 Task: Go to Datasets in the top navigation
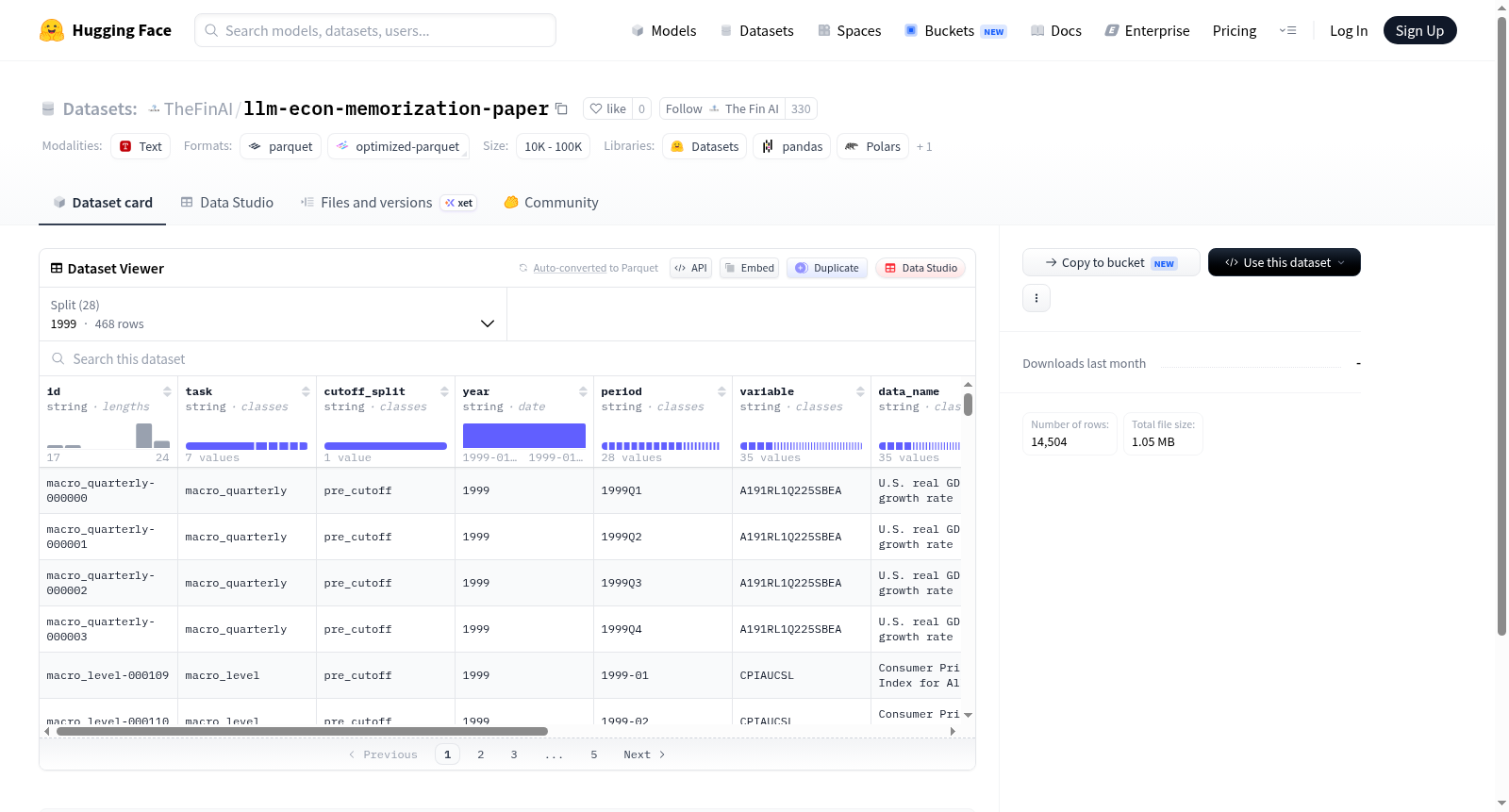pos(757,30)
